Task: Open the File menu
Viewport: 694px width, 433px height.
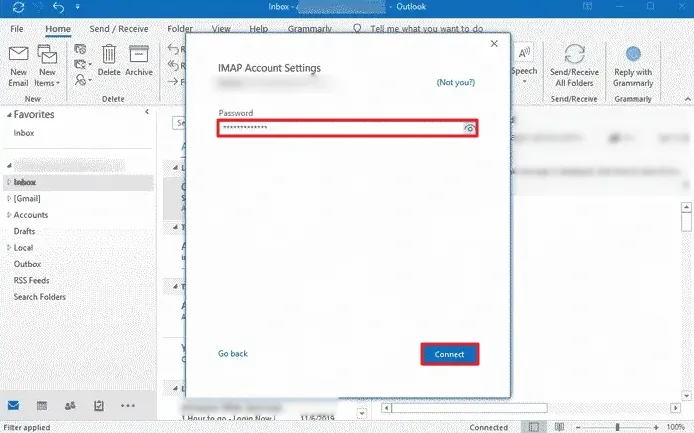Action: coord(17,29)
